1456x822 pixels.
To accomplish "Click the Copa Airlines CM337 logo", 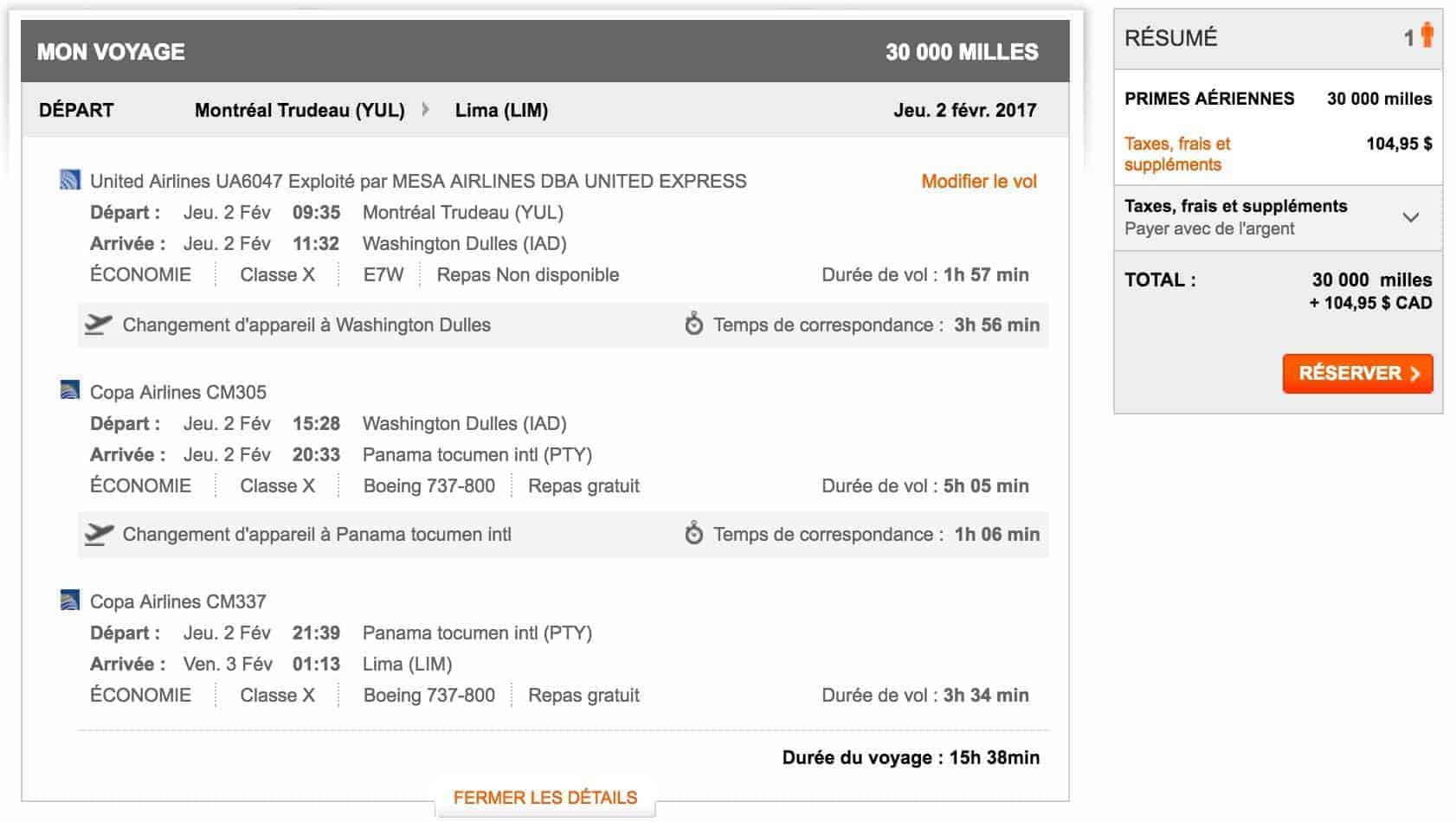I will point(69,600).
